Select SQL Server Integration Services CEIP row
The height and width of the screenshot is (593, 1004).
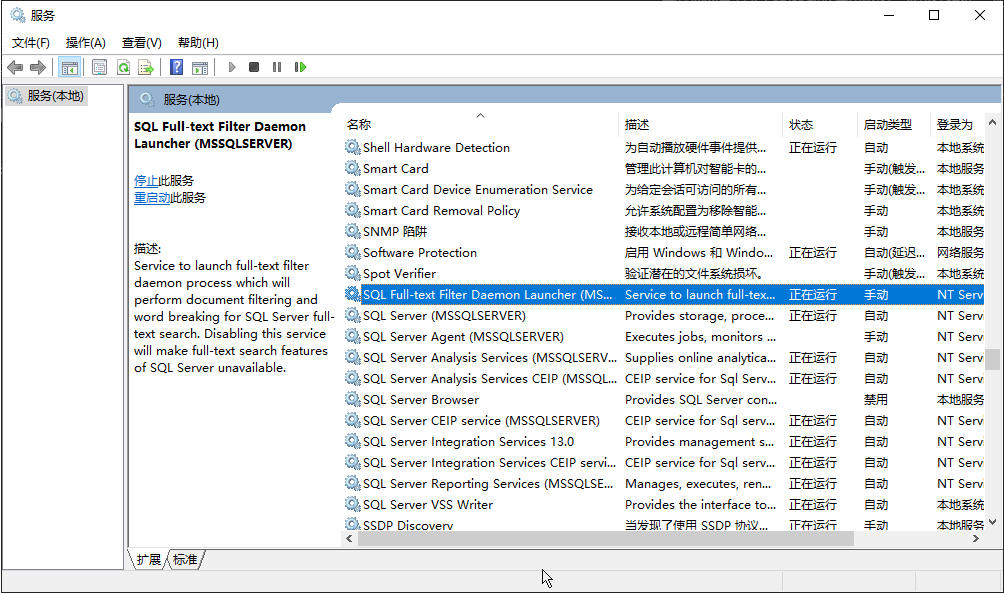coord(664,462)
